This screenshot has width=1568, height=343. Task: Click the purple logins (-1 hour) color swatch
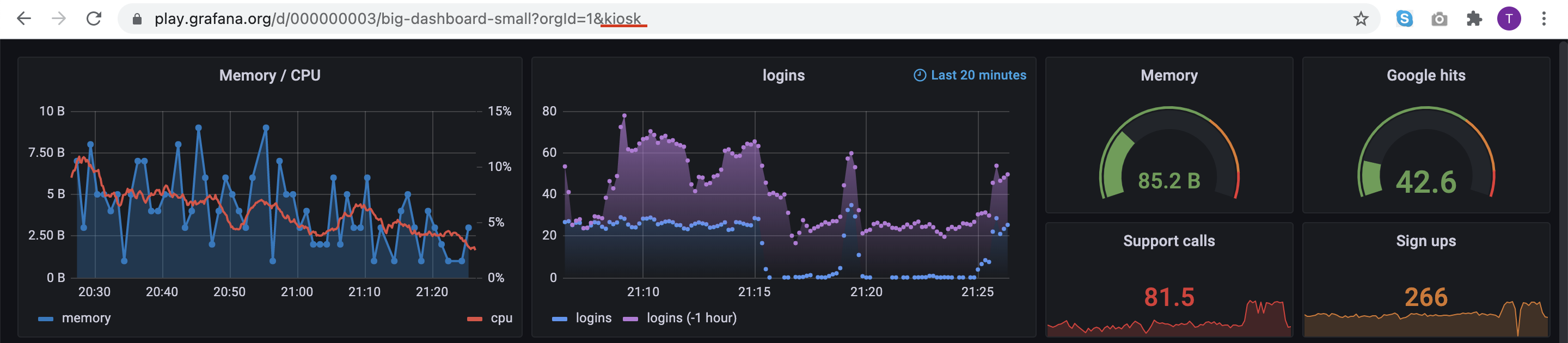(x=630, y=318)
